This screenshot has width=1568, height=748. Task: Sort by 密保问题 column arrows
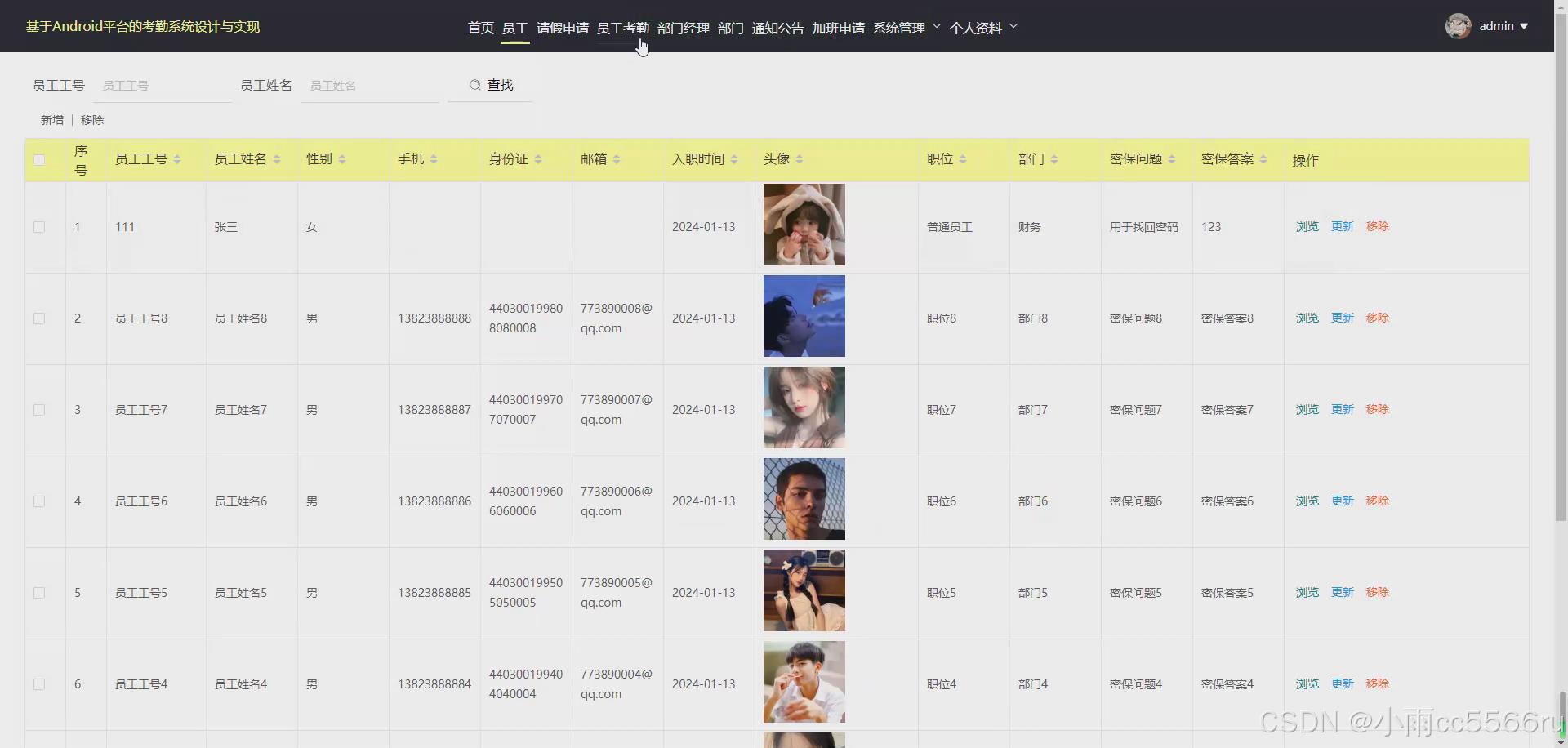(1172, 159)
